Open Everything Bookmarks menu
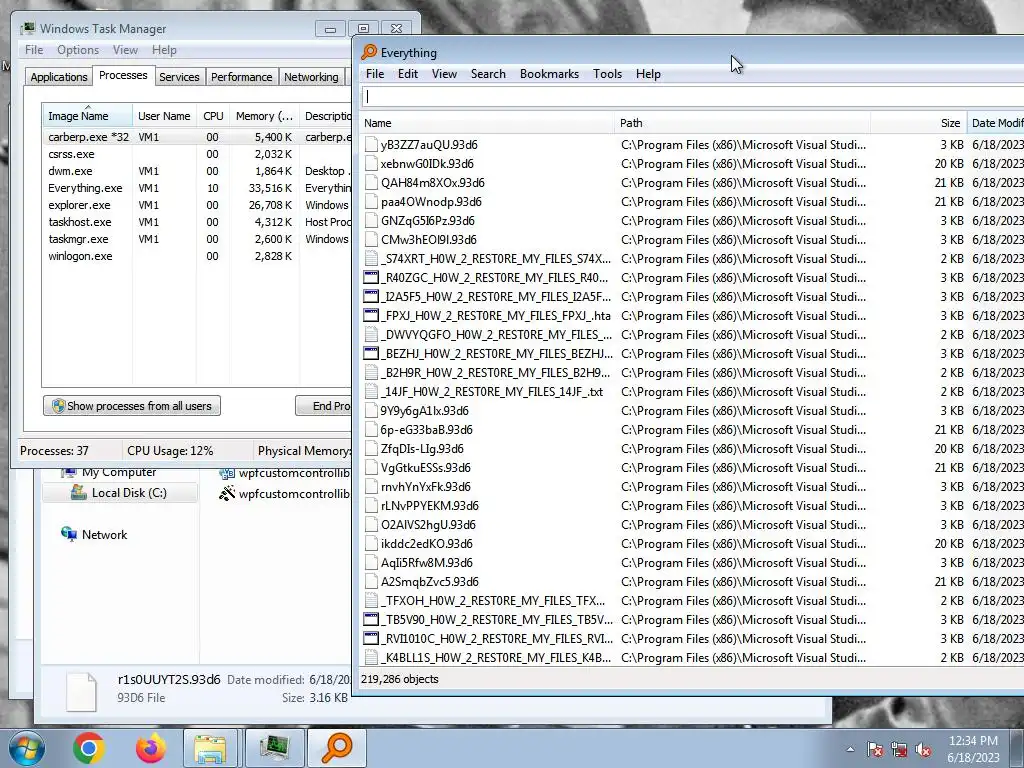This screenshot has height=768, width=1024. [x=549, y=74]
